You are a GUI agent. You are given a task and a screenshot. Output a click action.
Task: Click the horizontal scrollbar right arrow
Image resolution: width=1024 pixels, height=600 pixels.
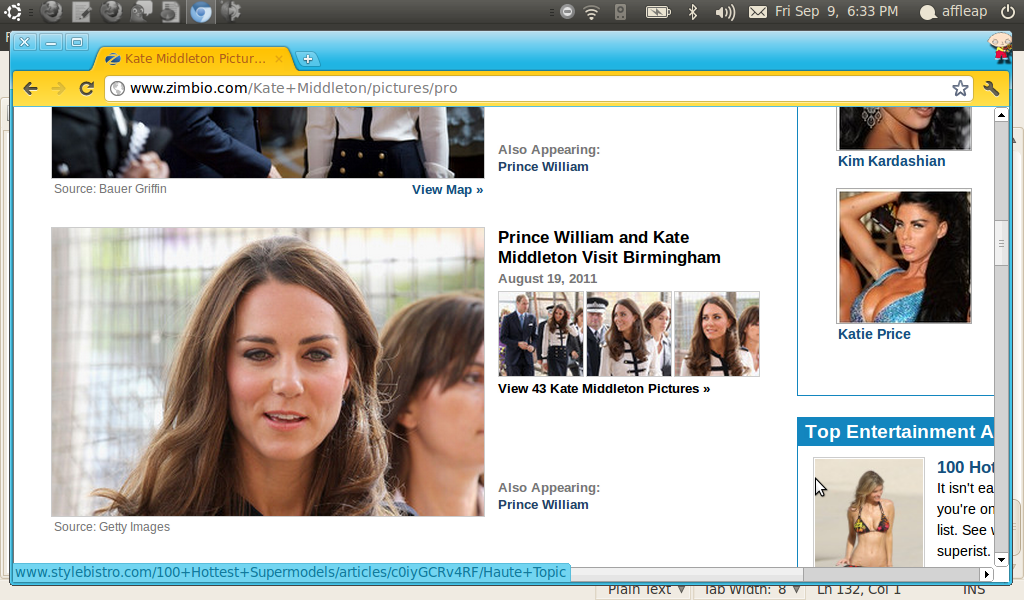click(987, 574)
